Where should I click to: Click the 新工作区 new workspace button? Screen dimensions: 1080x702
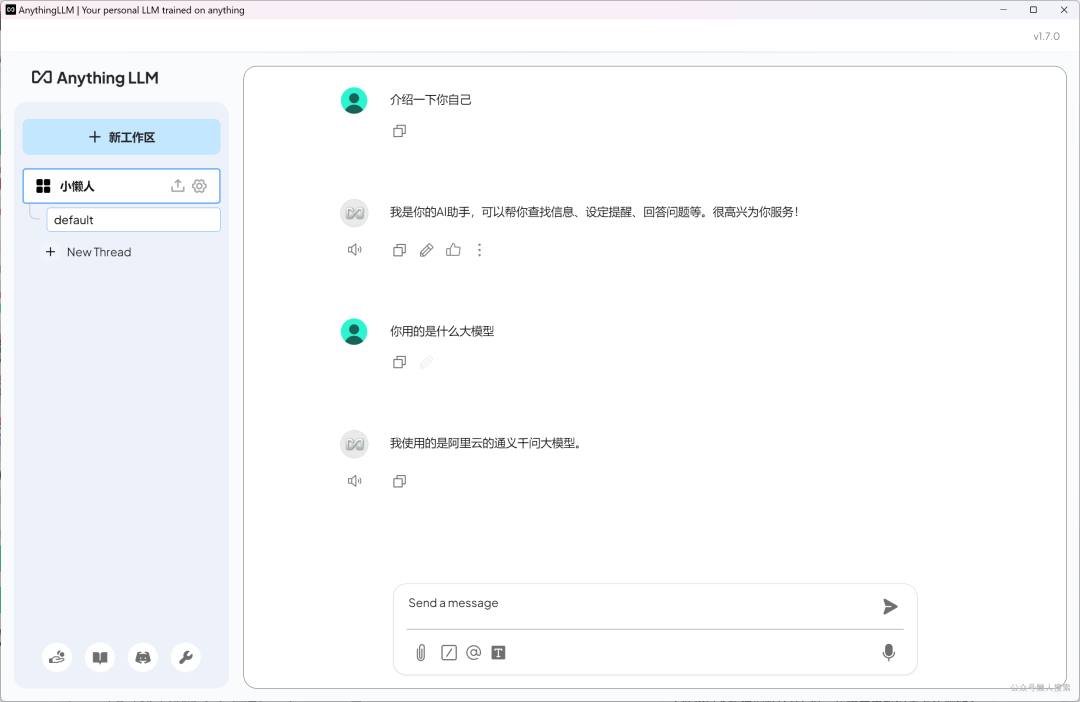pyautogui.click(x=121, y=137)
